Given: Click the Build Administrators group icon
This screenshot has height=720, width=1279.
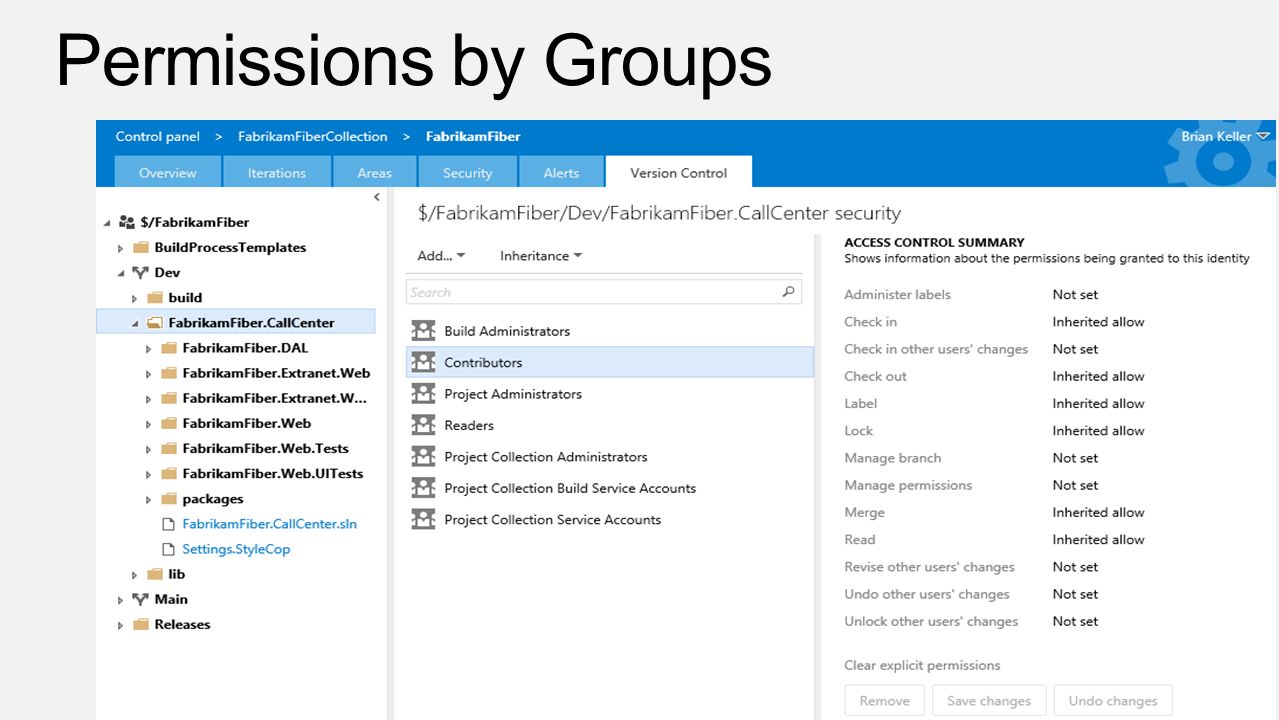Looking at the screenshot, I should [x=423, y=331].
